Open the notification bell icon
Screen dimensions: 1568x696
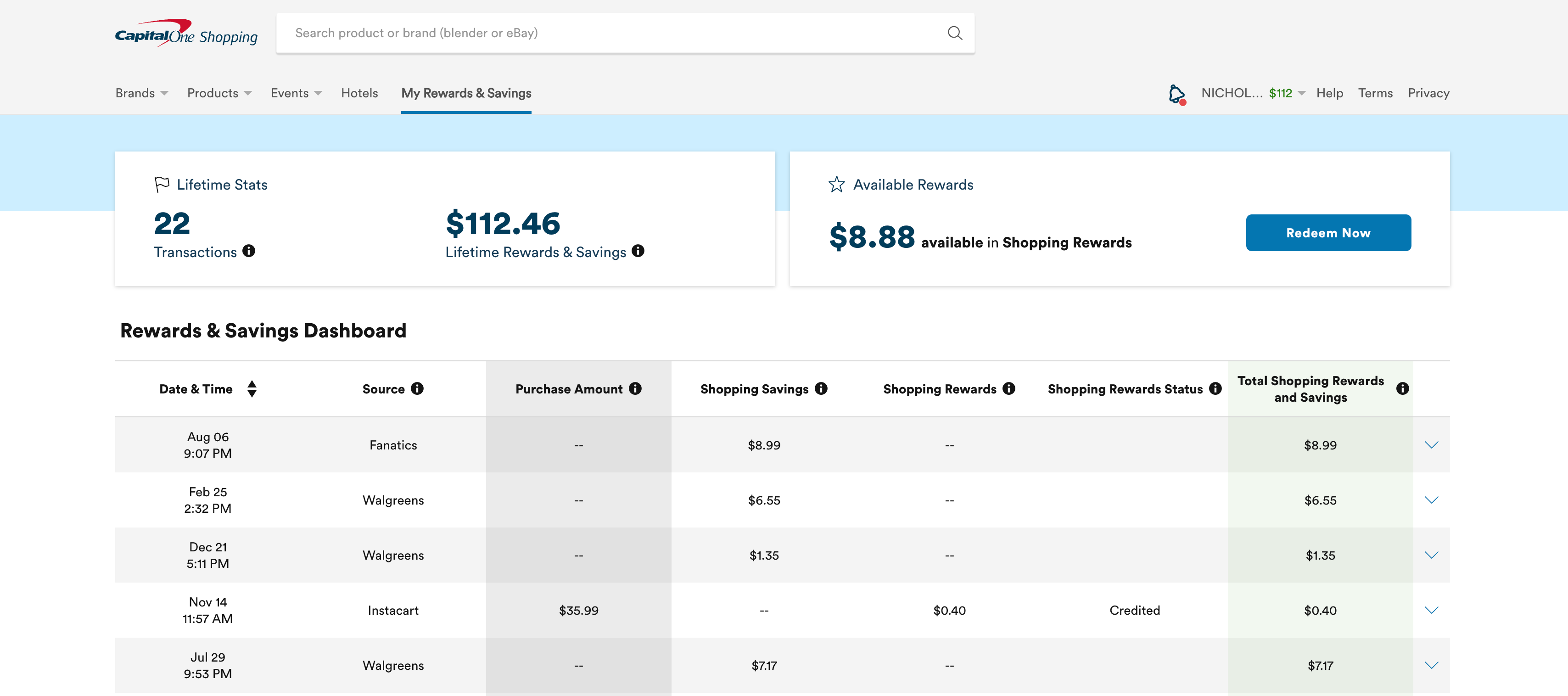coord(1176,94)
